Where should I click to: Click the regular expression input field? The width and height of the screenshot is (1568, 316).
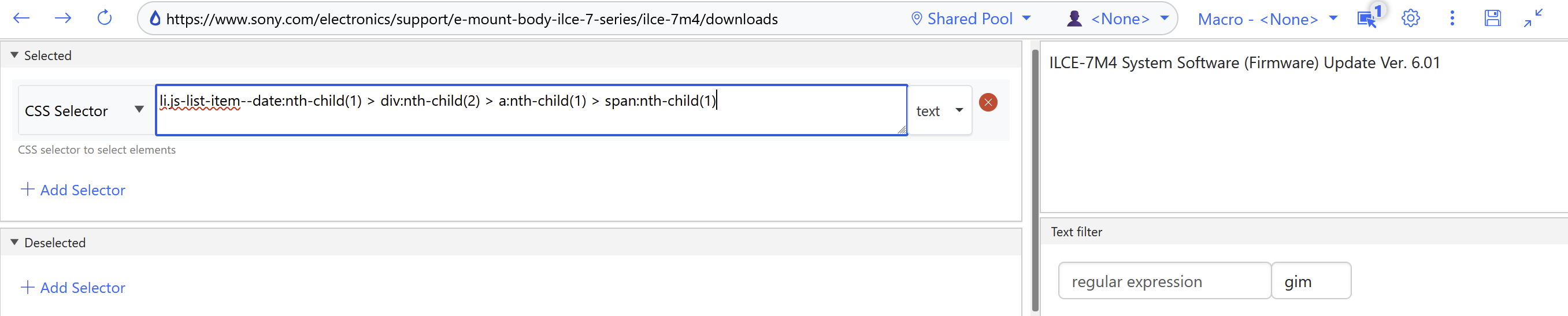[x=1164, y=281]
